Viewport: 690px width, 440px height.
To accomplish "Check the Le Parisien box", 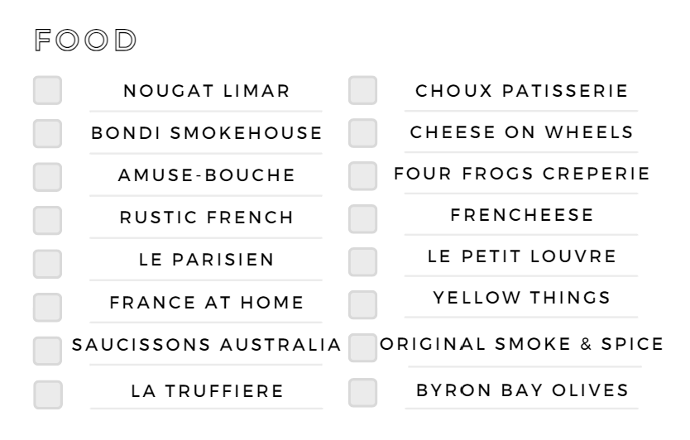I will 48,264.
